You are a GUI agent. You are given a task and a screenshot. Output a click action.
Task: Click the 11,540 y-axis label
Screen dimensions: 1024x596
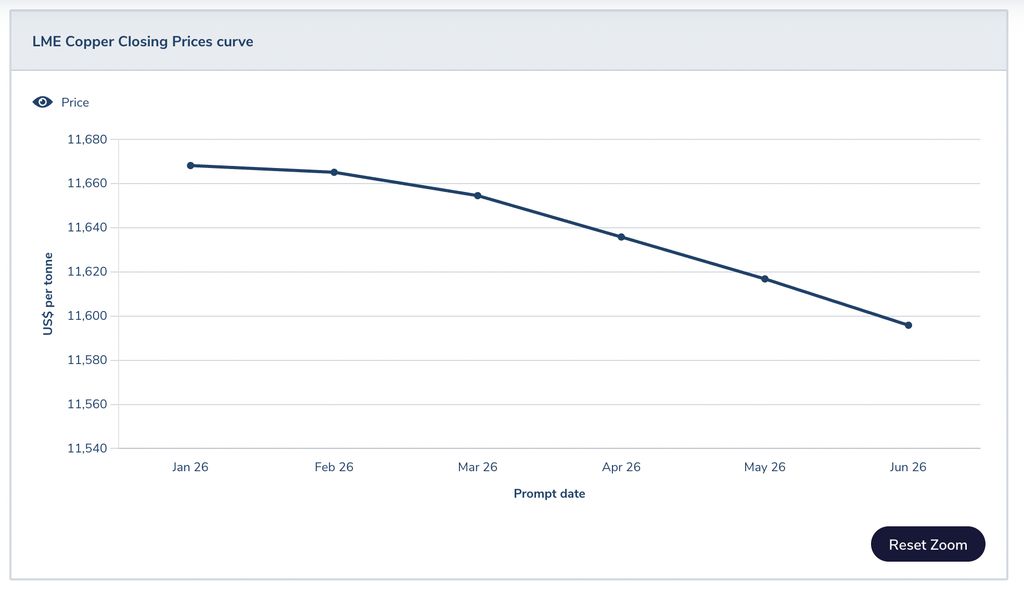tap(87, 448)
